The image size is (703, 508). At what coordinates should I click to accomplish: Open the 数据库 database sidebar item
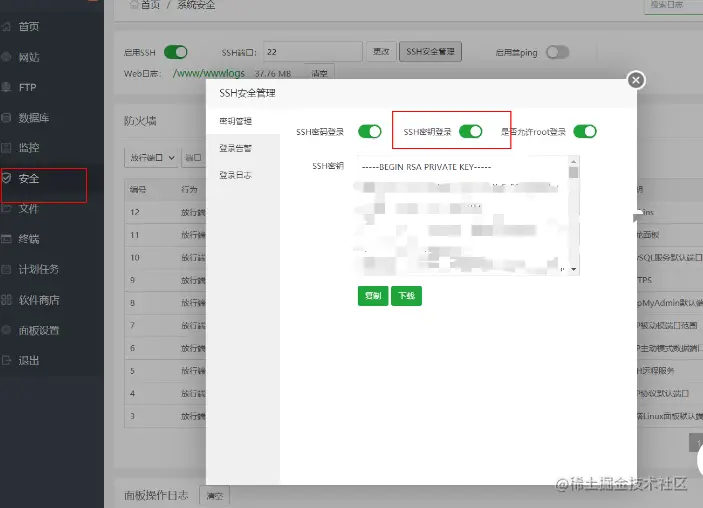34,118
